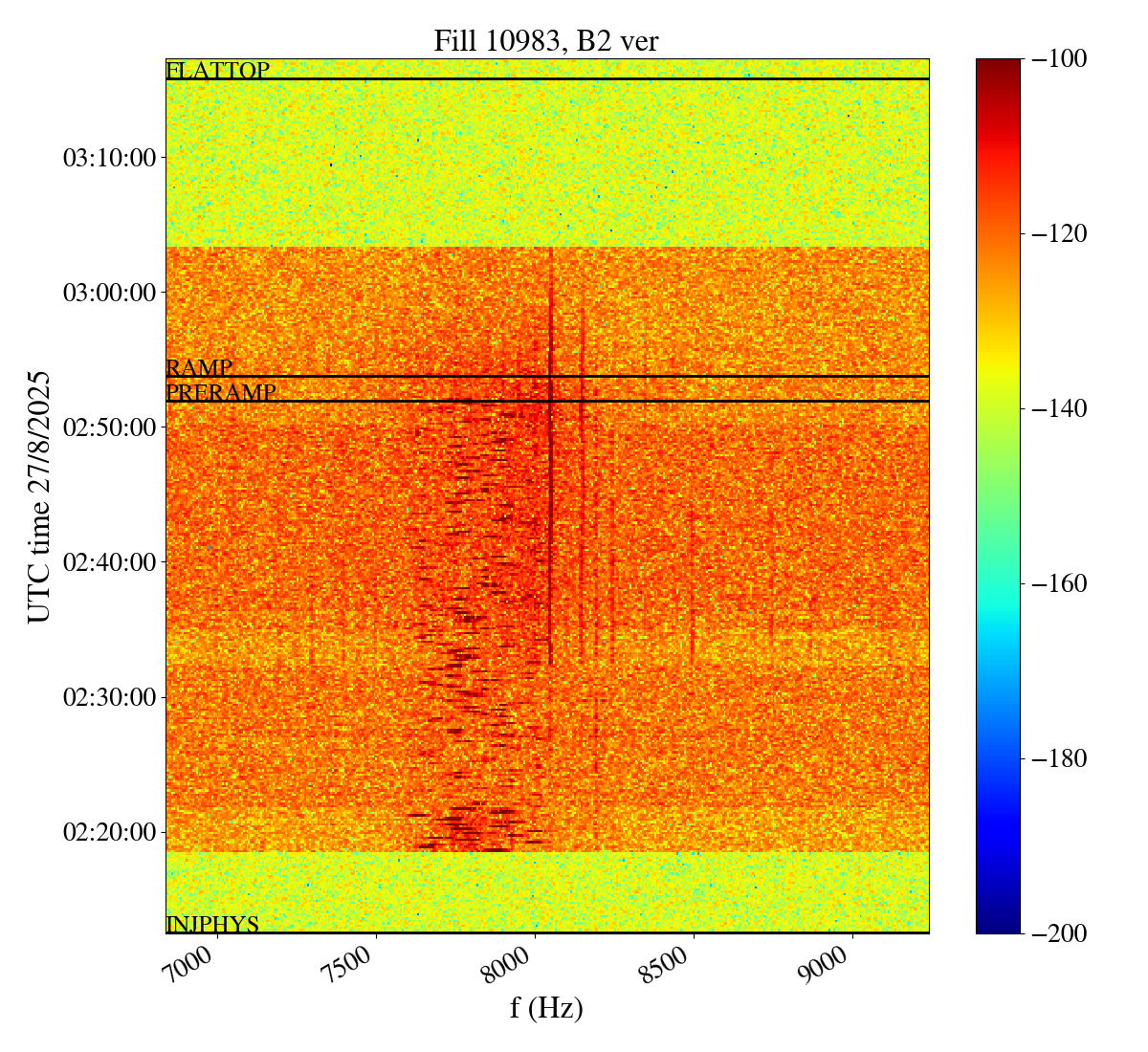This screenshot has width=1148, height=1052.
Task: Click the 03:10:00 time tick label
Action: tap(109, 158)
